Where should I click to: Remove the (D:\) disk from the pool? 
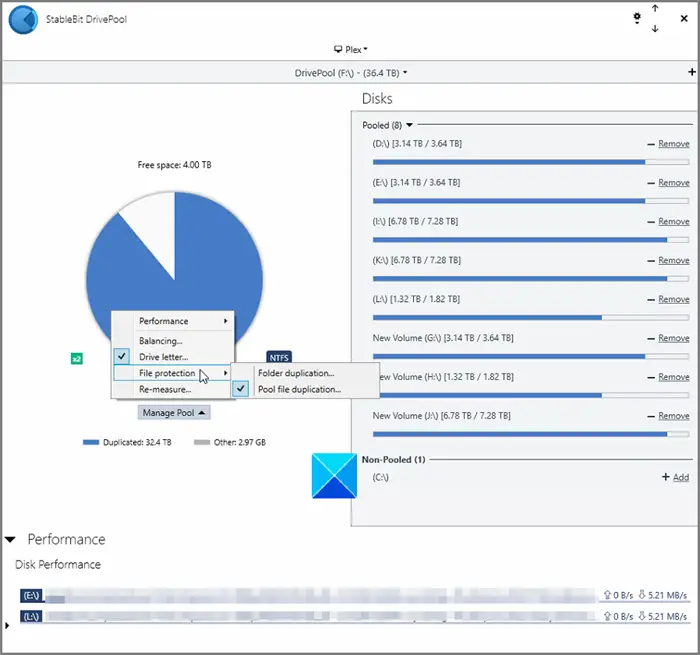674,144
